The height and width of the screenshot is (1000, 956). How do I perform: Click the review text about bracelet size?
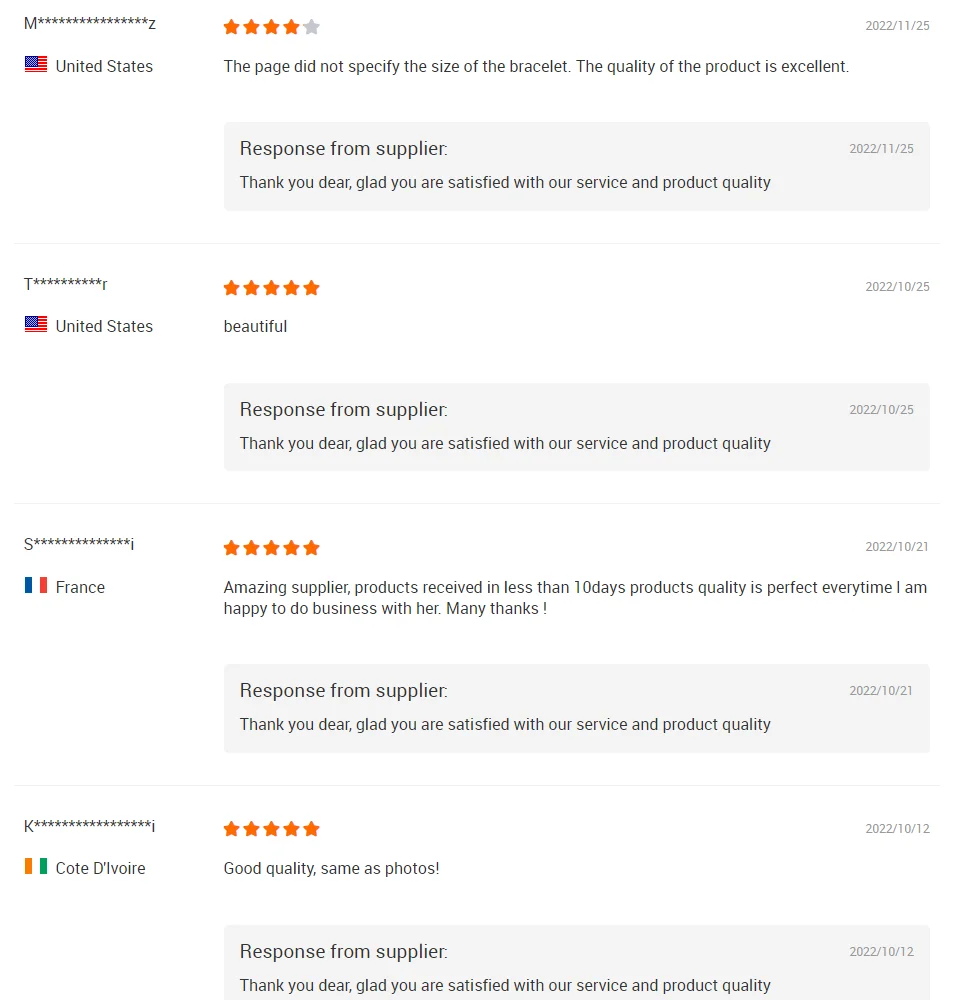pyautogui.click(x=536, y=67)
